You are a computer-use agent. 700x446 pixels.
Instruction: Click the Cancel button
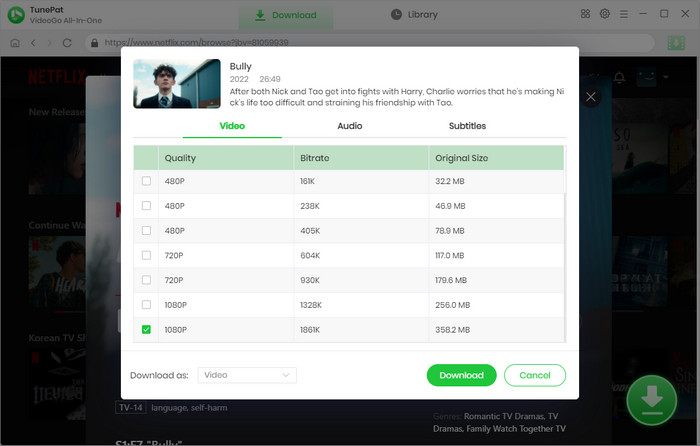pyautogui.click(x=535, y=375)
